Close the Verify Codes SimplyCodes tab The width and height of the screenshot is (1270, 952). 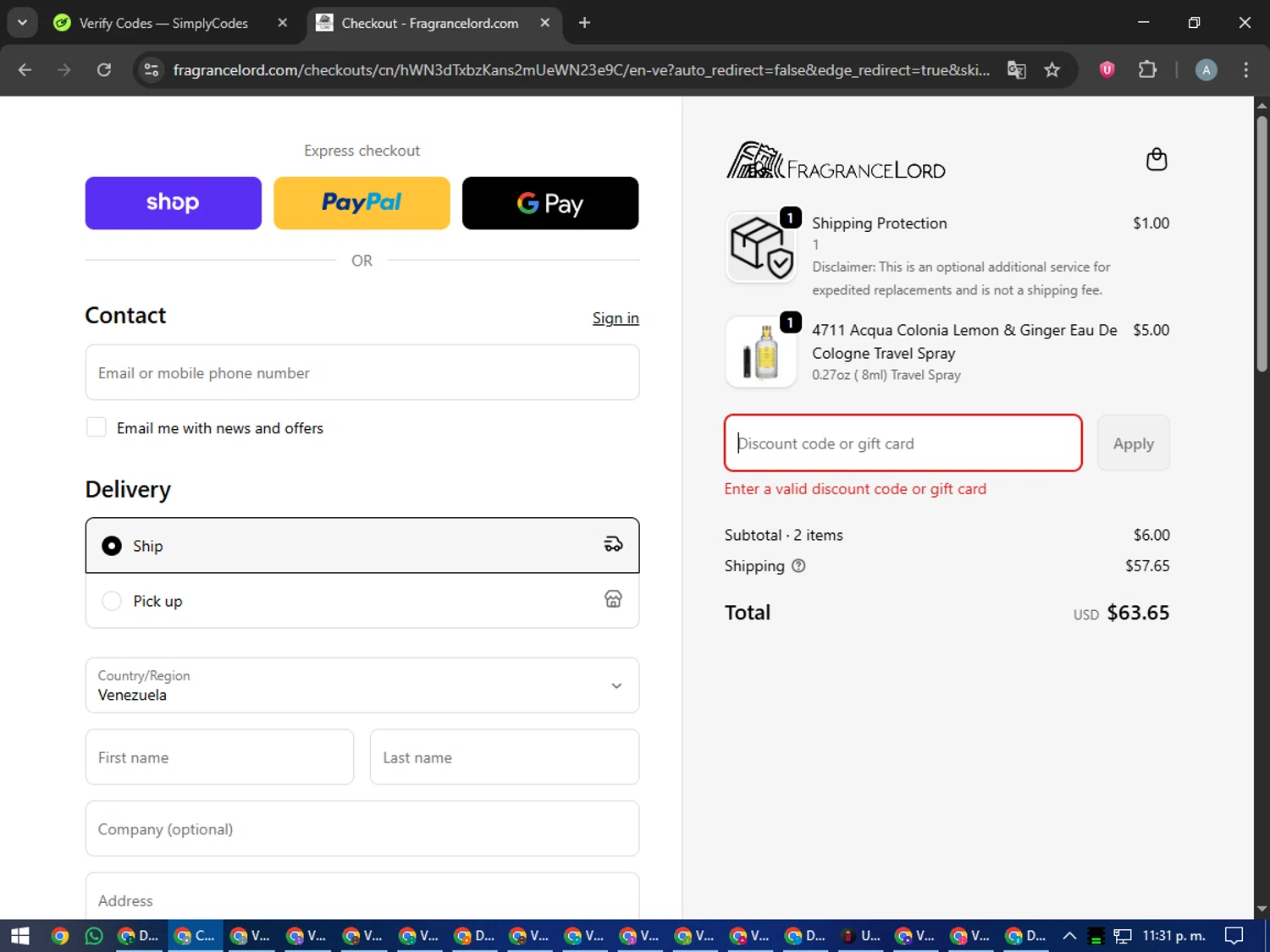[x=283, y=23]
